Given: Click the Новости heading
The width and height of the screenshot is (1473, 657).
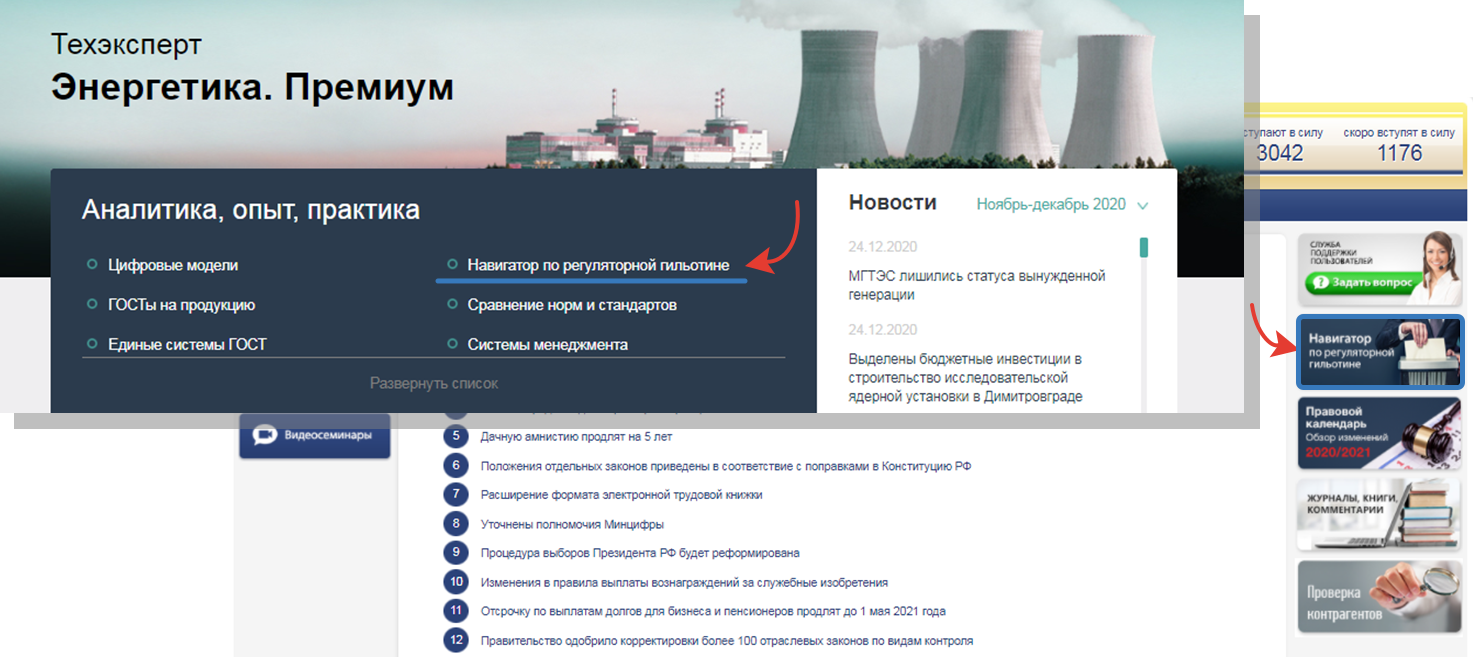Looking at the screenshot, I should coord(892,203).
